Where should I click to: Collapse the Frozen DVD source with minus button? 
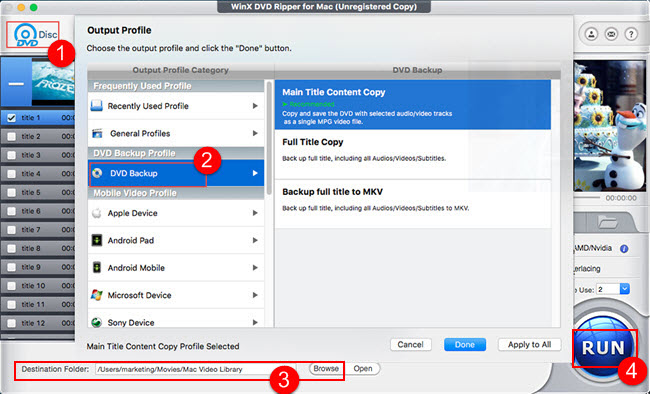[x=16, y=83]
